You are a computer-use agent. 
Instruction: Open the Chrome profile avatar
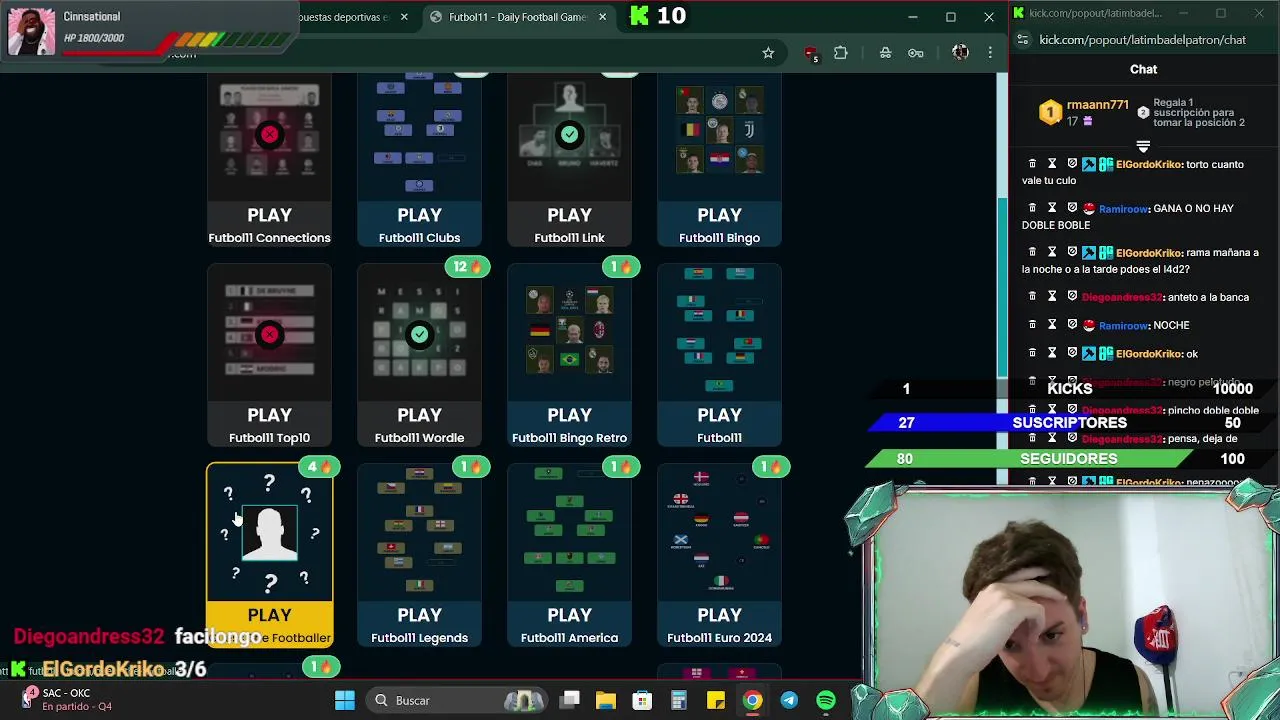point(960,52)
